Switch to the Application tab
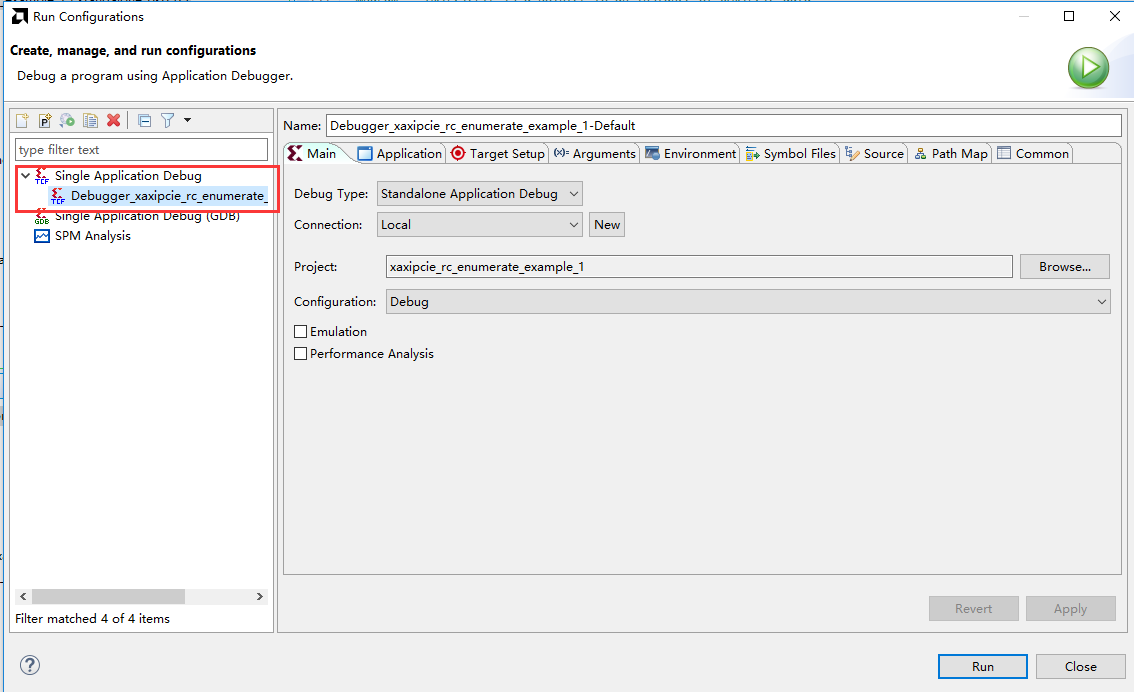Image resolution: width=1134 pixels, height=692 pixels. (400, 153)
